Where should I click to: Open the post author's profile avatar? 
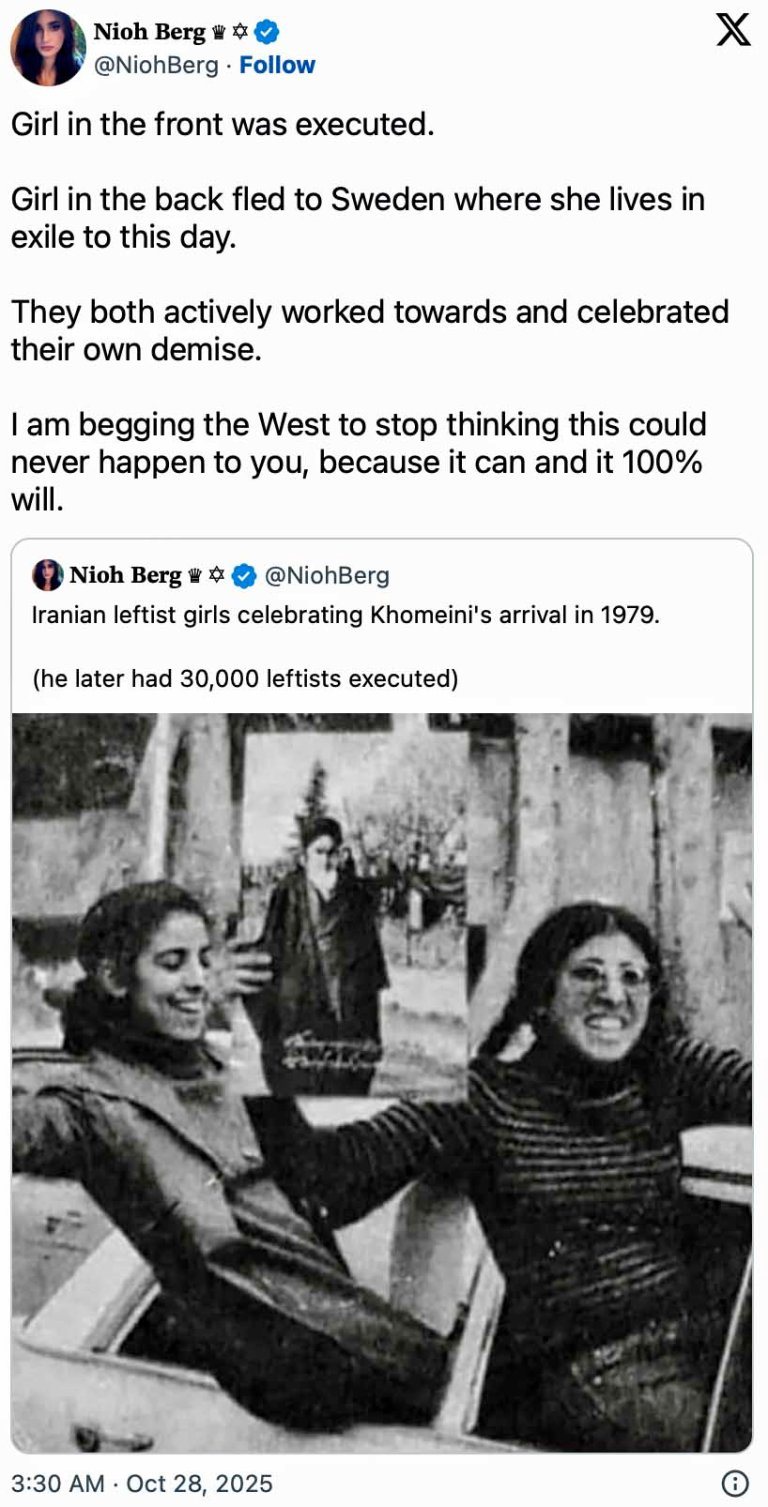(47, 47)
